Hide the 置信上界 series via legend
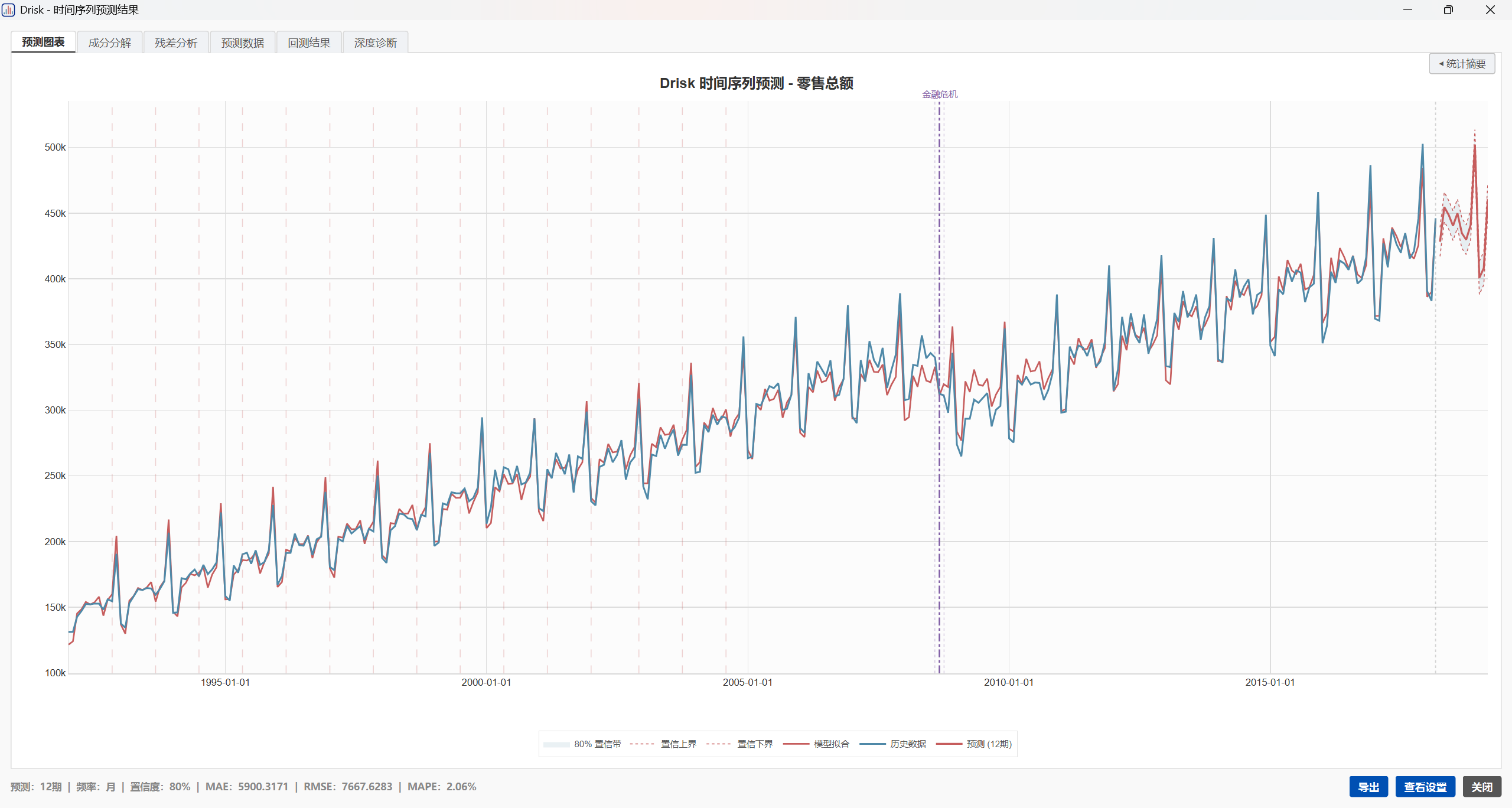 [x=663, y=744]
